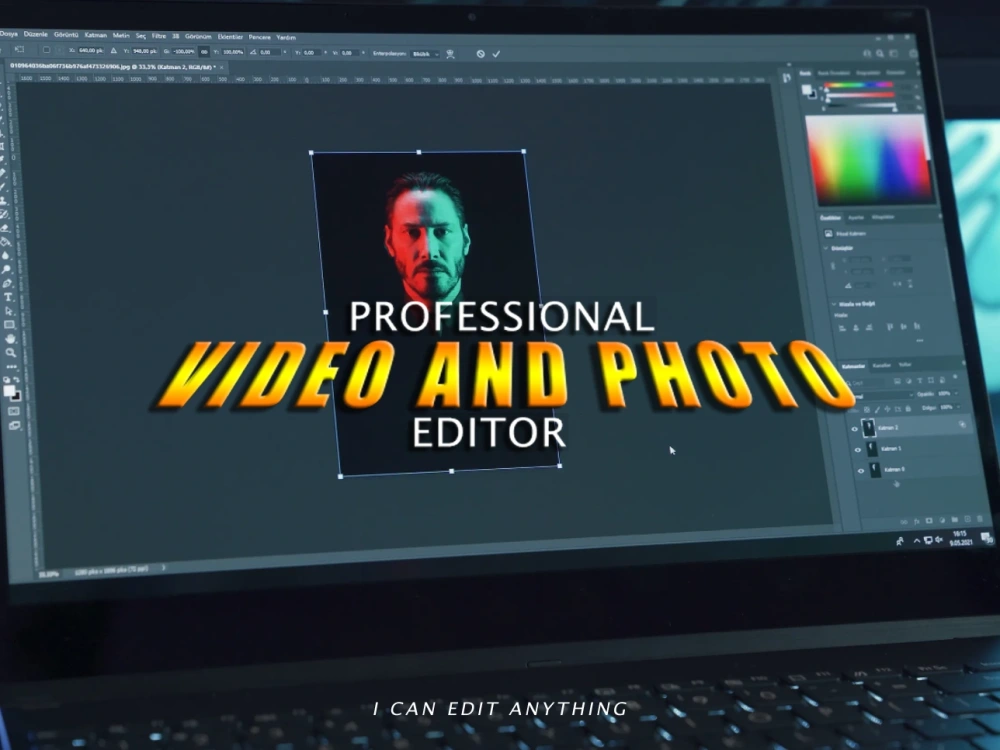Toggle the relative positioning triangle in options bar
This screenshot has width=1000, height=750.
coord(114,50)
